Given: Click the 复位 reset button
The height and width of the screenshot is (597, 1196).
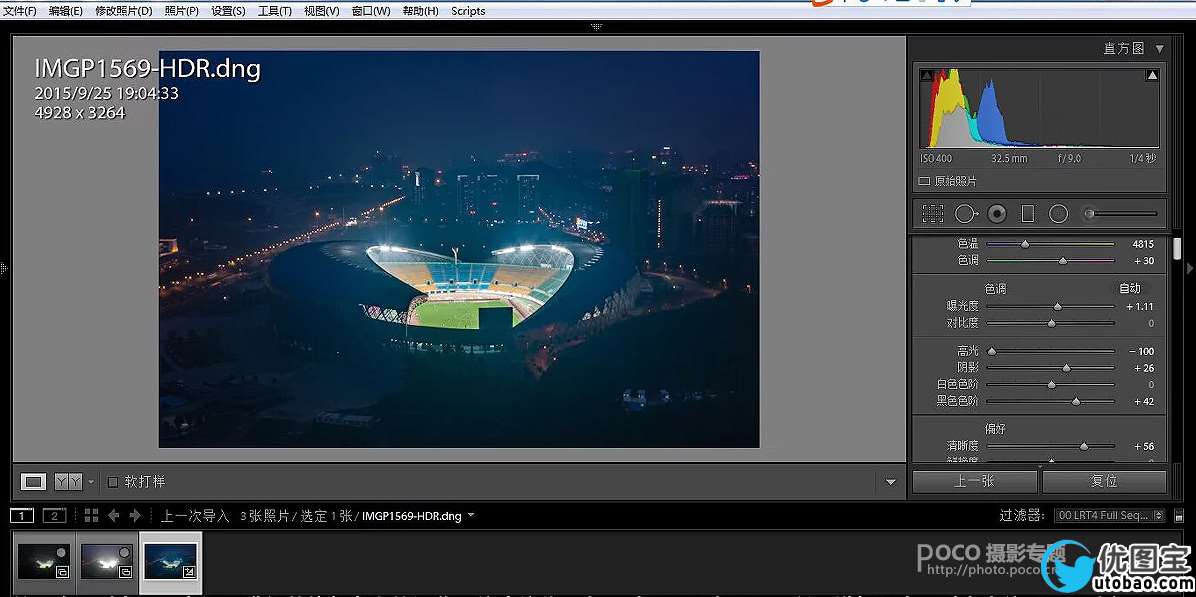Looking at the screenshot, I should click(1104, 481).
